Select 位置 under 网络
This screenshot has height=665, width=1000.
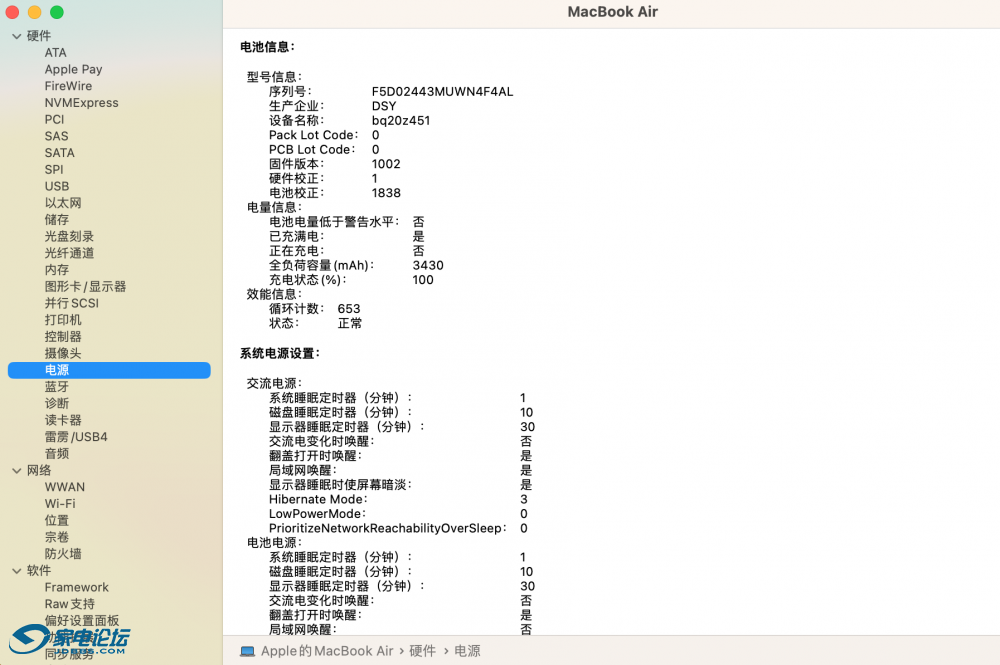pyautogui.click(x=57, y=520)
